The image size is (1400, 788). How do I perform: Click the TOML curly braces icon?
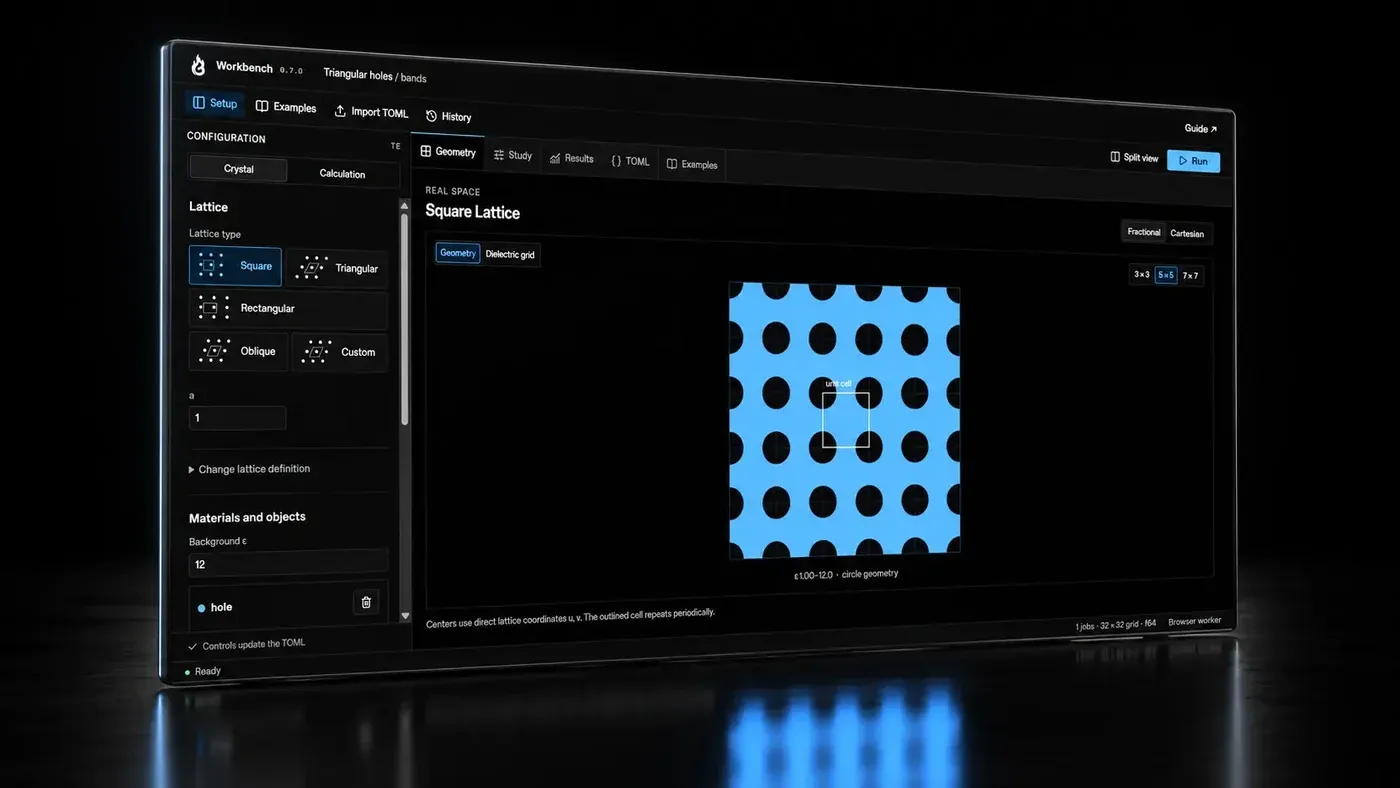616,160
